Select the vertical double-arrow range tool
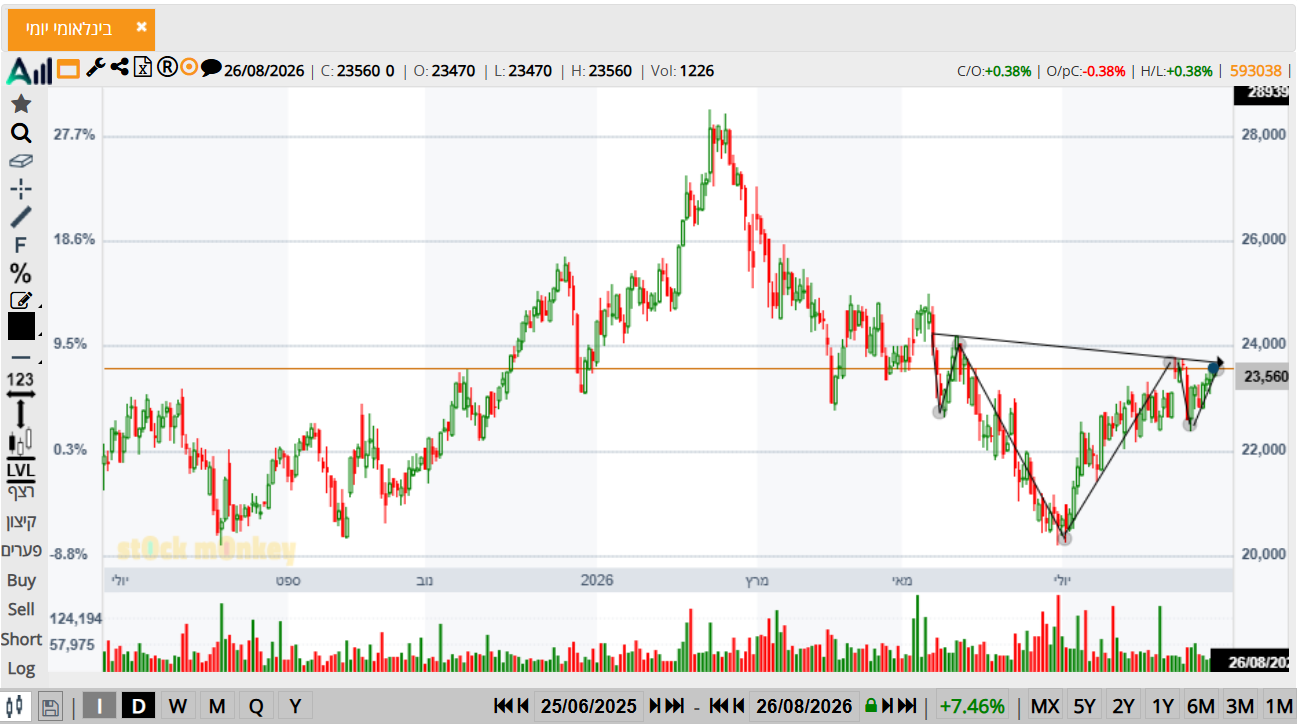This screenshot has width=1297, height=727. pyautogui.click(x=21, y=414)
